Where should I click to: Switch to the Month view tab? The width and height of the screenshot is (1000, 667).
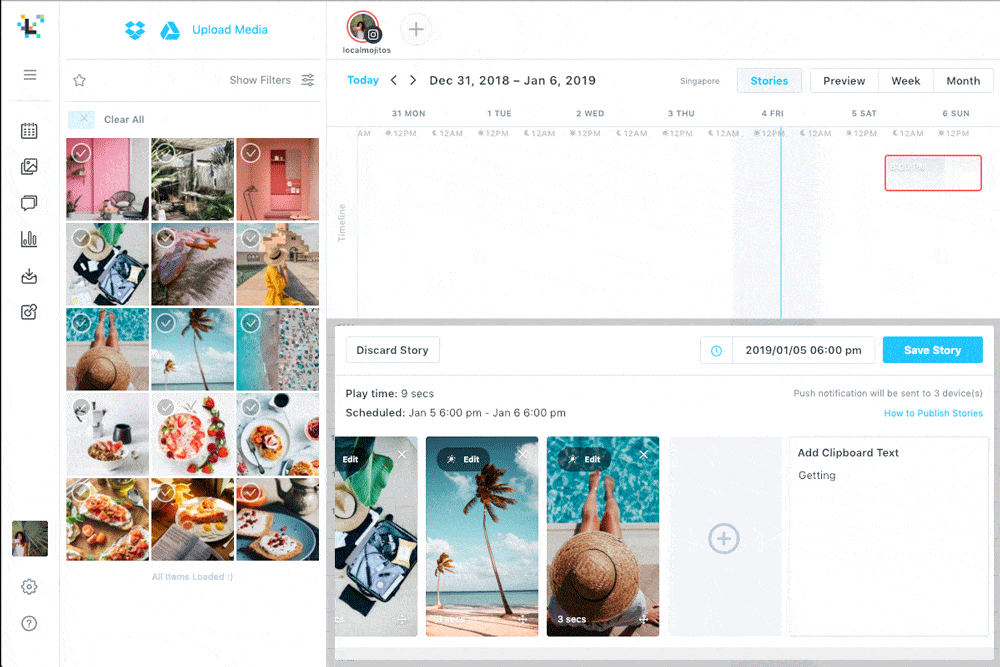pos(962,80)
